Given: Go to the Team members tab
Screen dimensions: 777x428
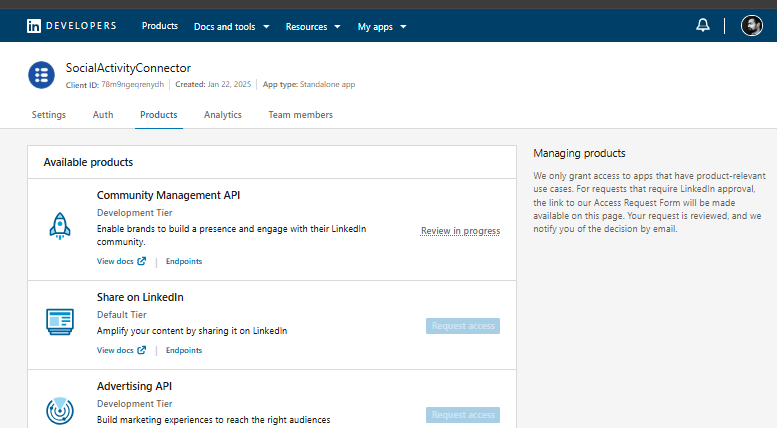Looking at the screenshot, I should tap(300, 115).
